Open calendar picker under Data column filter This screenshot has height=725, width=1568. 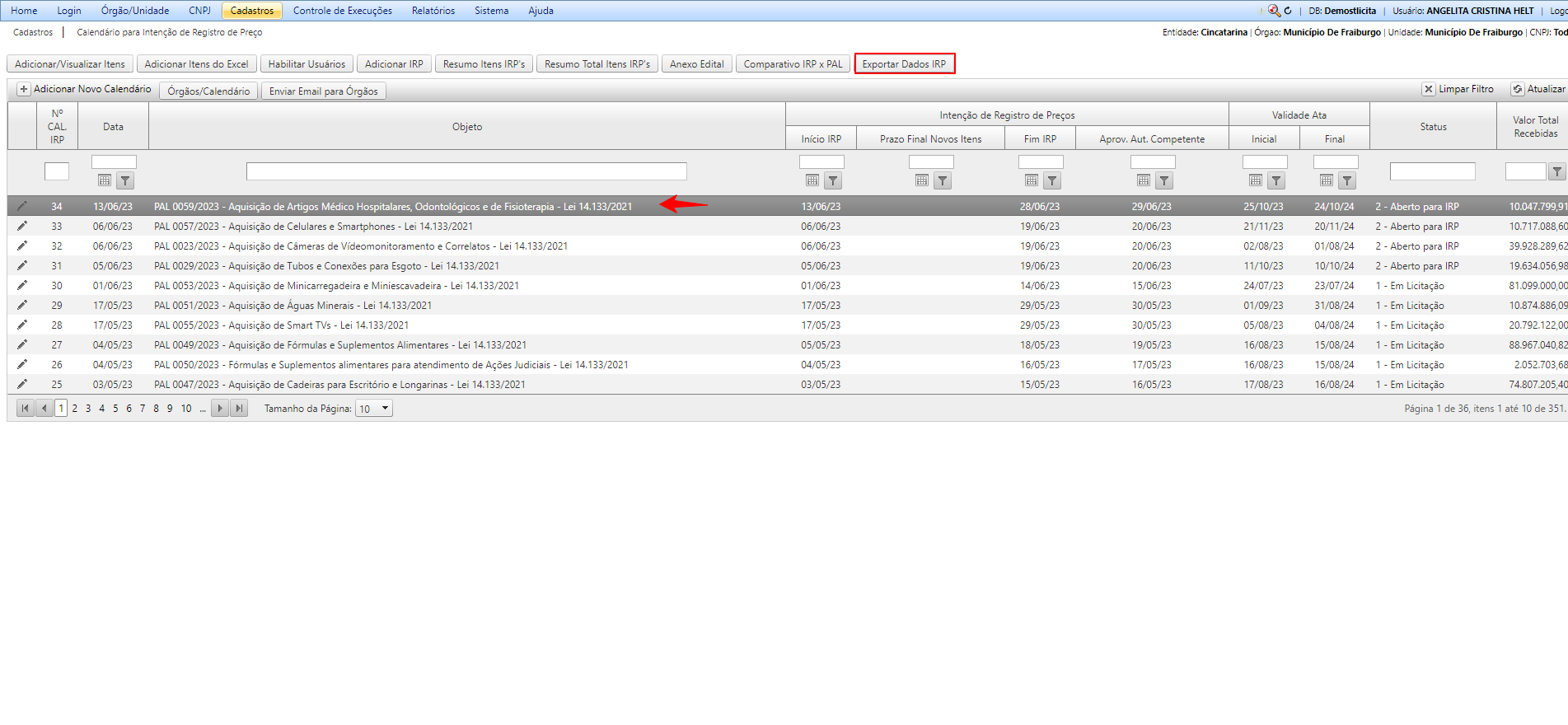tap(105, 180)
